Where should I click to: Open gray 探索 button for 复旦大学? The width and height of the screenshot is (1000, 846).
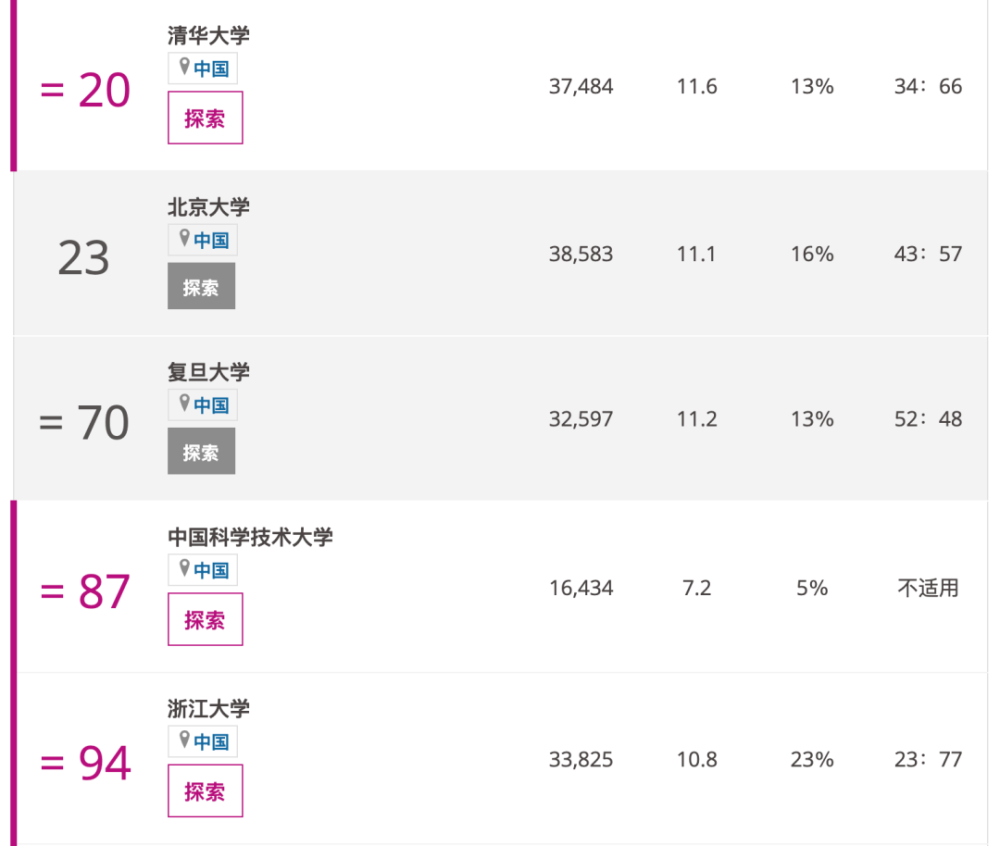click(202, 451)
